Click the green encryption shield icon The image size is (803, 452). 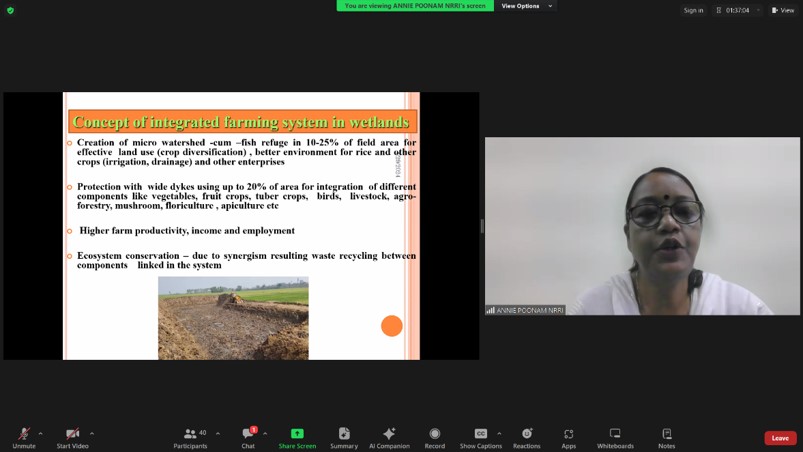tap(11, 10)
